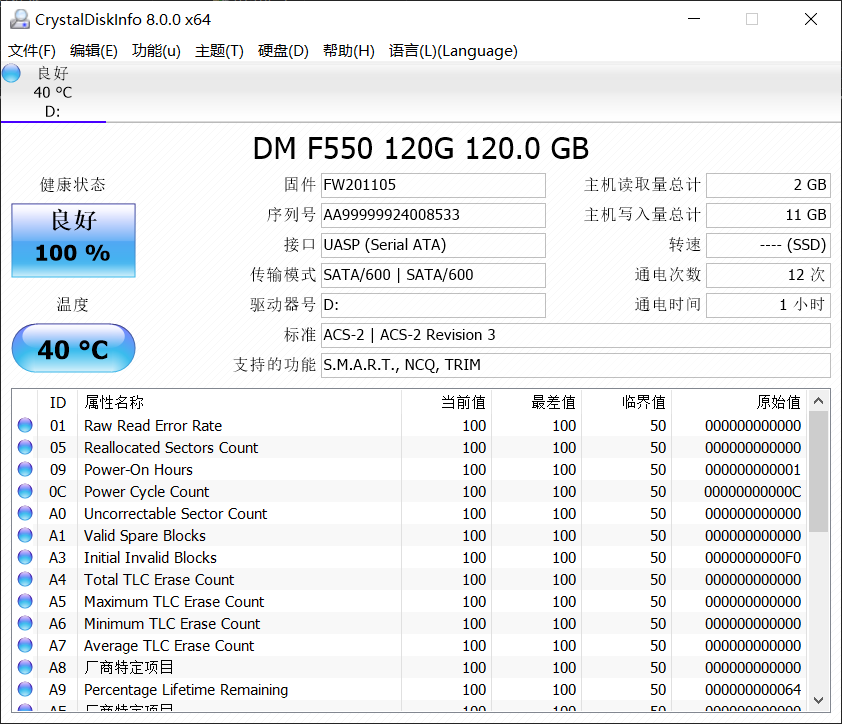842x724 pixels.
Task: Click the 良好 100 % health status button
Action: pos(74,240)
